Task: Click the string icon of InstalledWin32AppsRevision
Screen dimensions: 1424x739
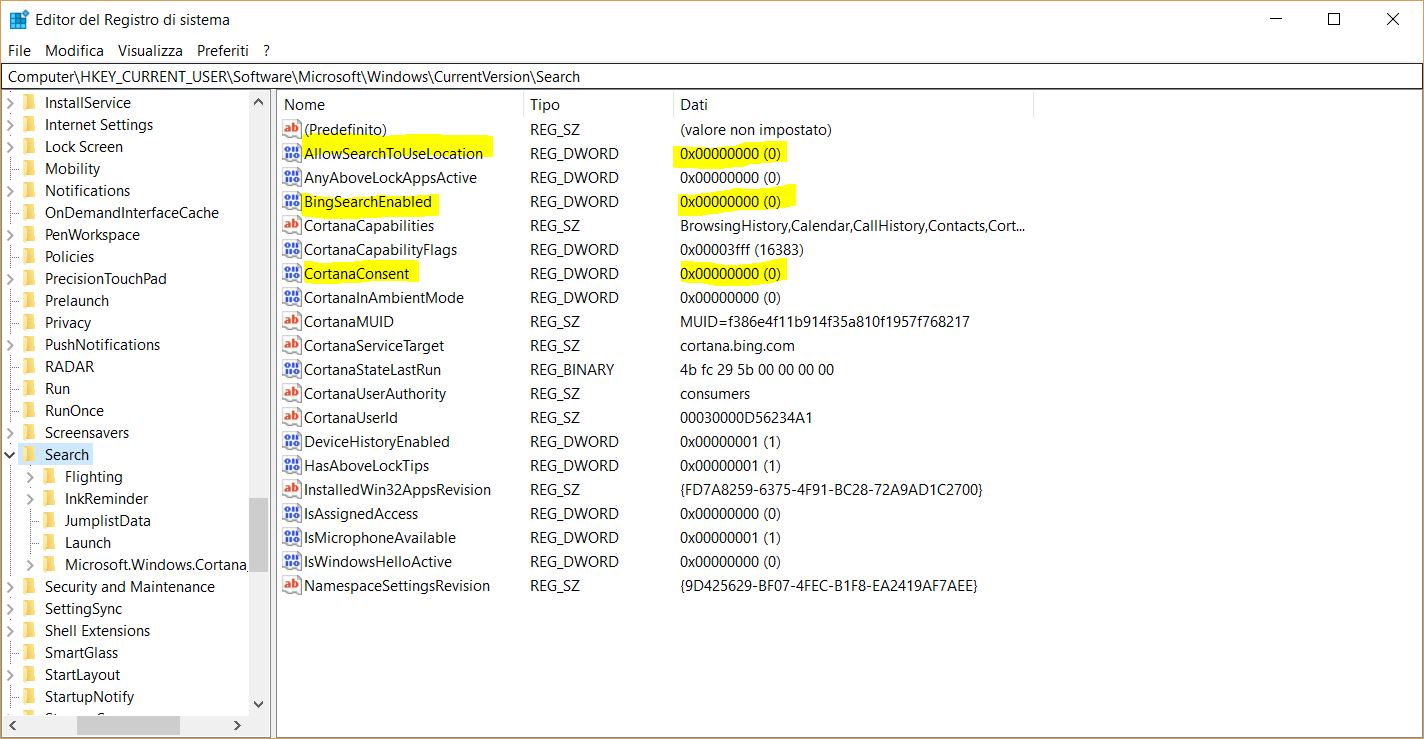Action: (x=291, y=489)
